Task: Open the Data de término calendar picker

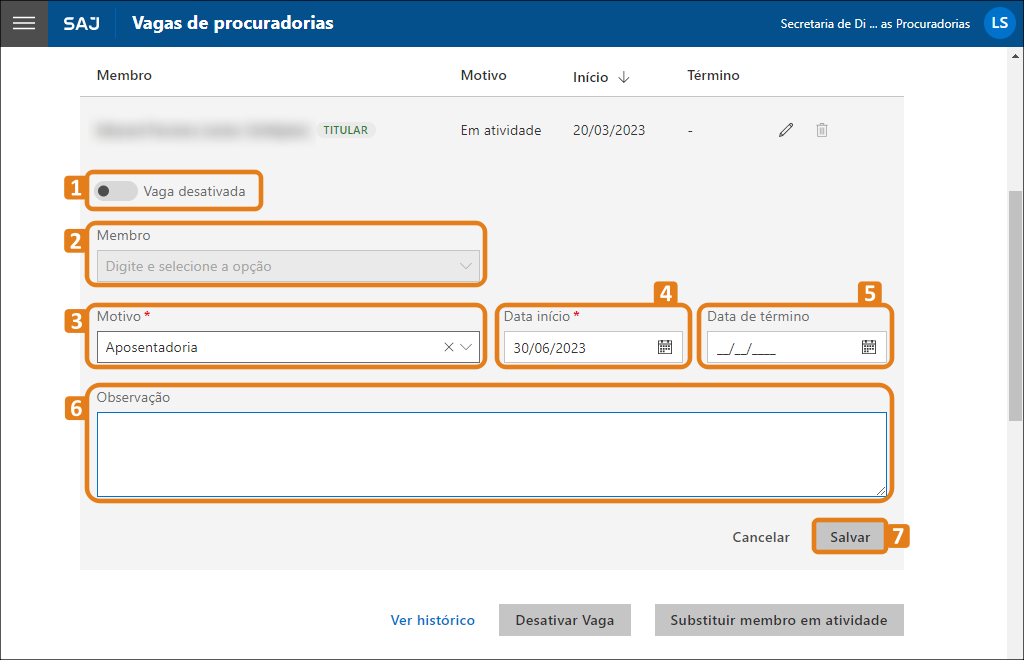Action: click(x=869, y=347)
